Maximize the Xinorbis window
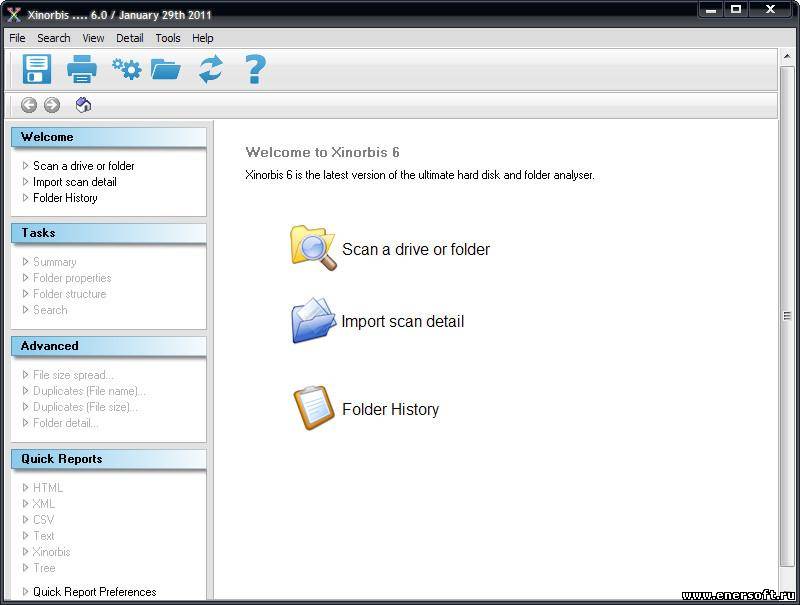800x605 pixels. pyautogui.click(x=736, y=10)
